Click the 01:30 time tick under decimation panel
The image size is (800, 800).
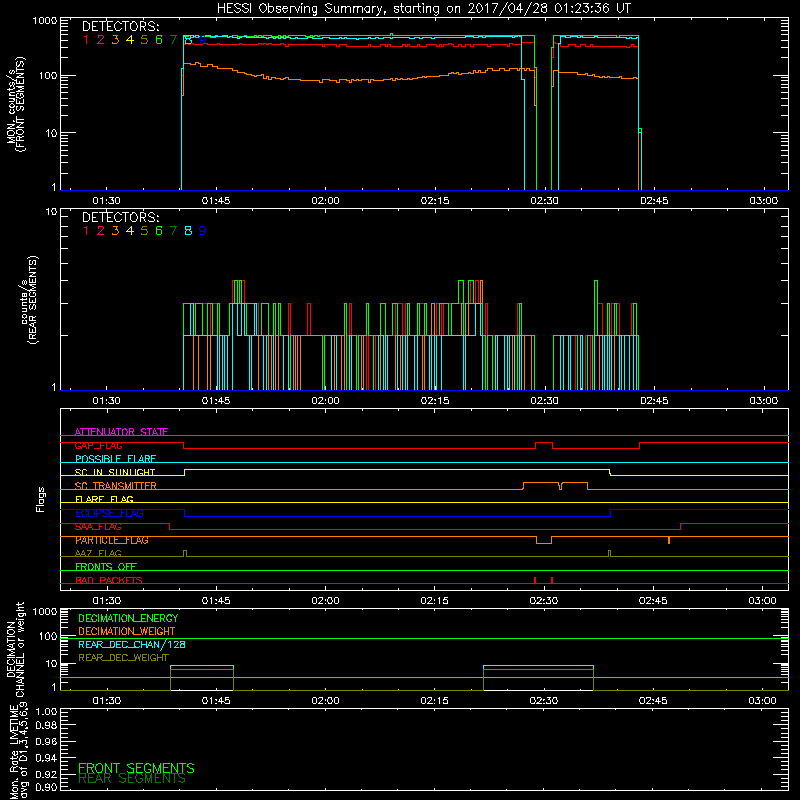tap(107, 701)
